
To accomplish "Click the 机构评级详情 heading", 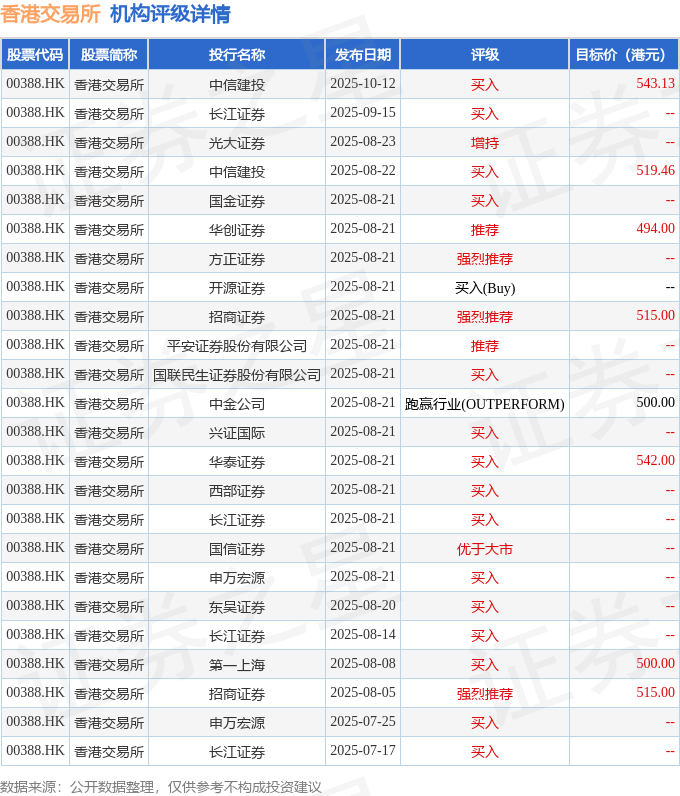I will point(169,14).
